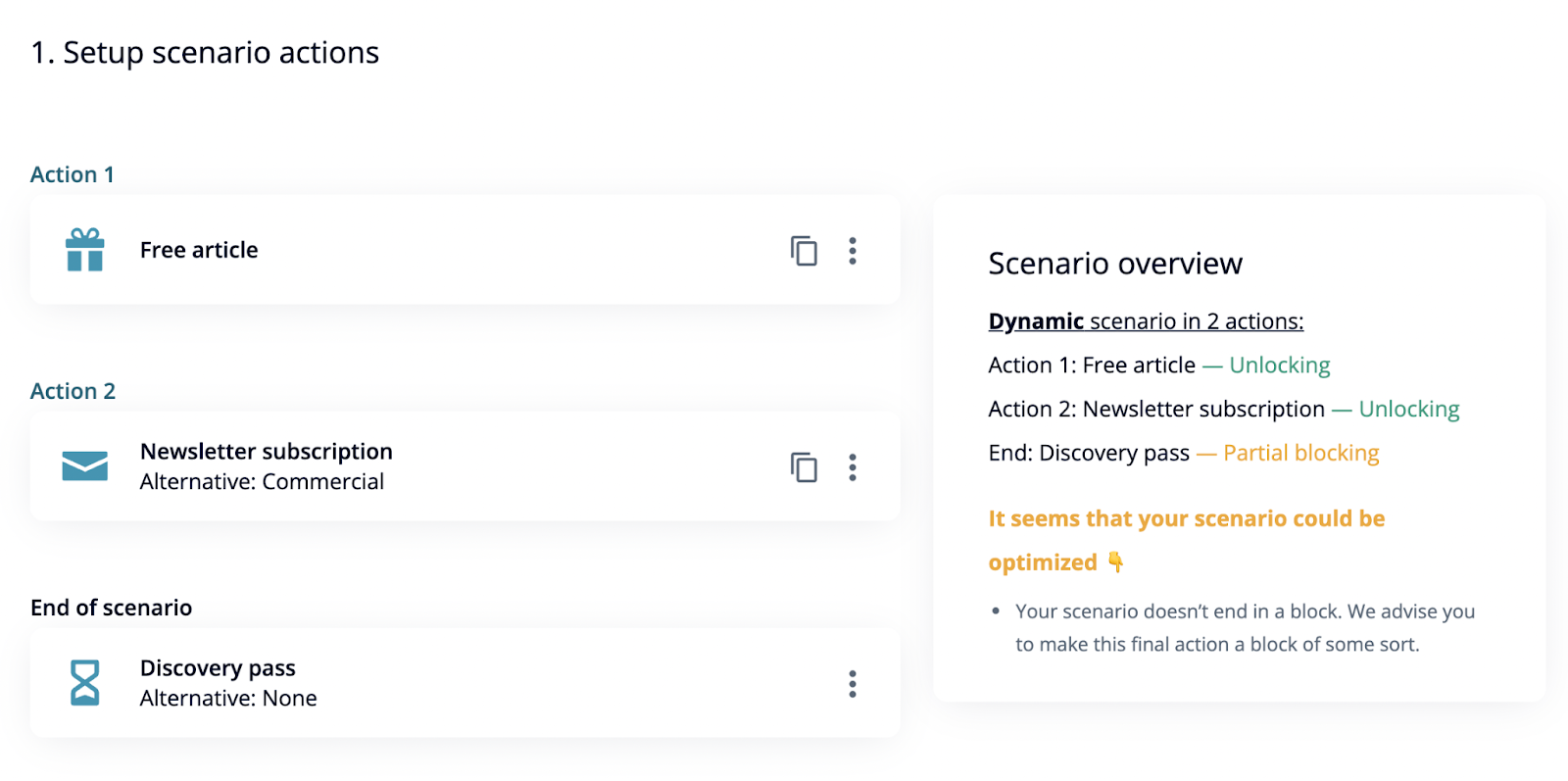This screenshot has height=781, width=1568.
Task: Select the Discovery pass card title
Action: coord(218,668)
